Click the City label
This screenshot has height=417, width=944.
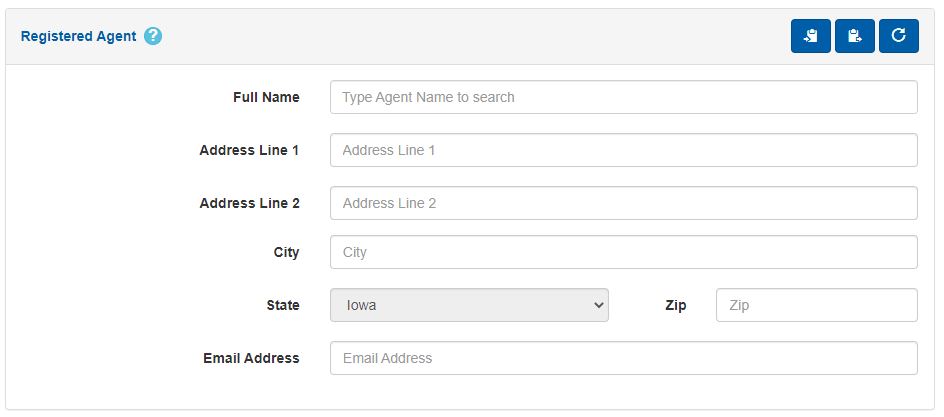[x=286, y=252]
